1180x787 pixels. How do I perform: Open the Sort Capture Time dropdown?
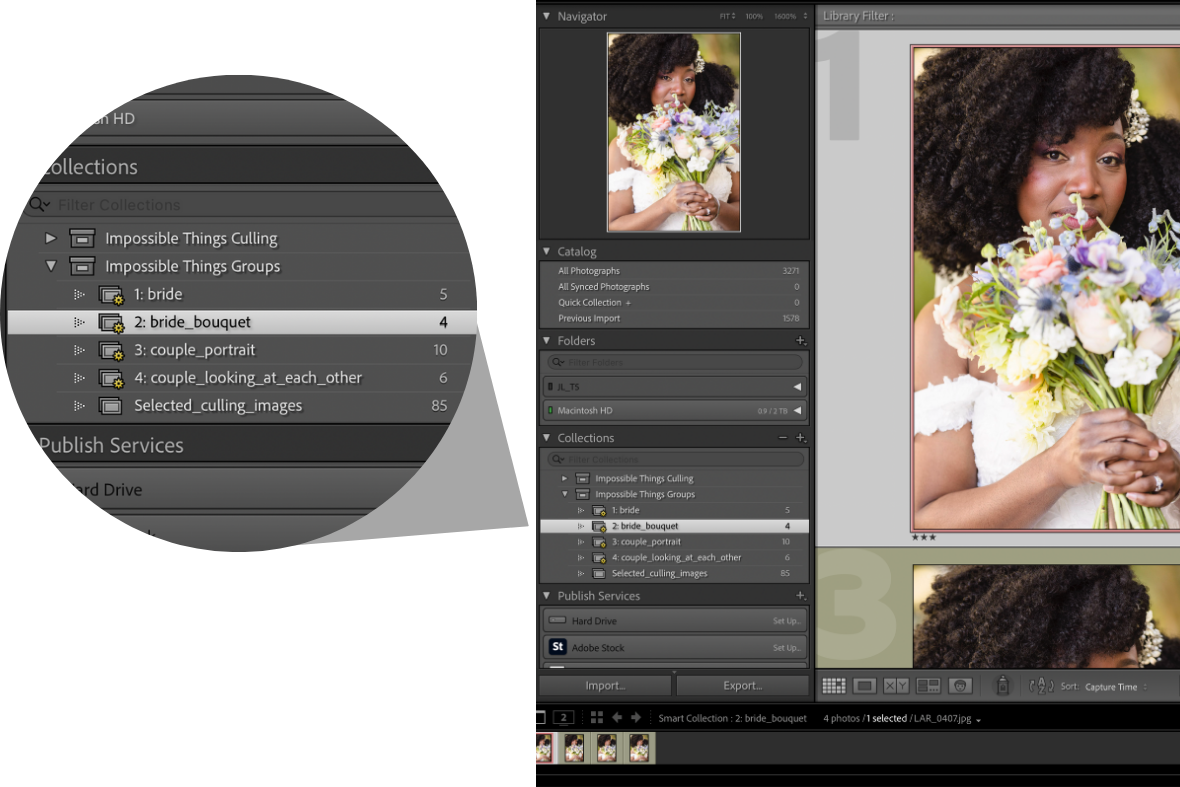pos(1115,687)
